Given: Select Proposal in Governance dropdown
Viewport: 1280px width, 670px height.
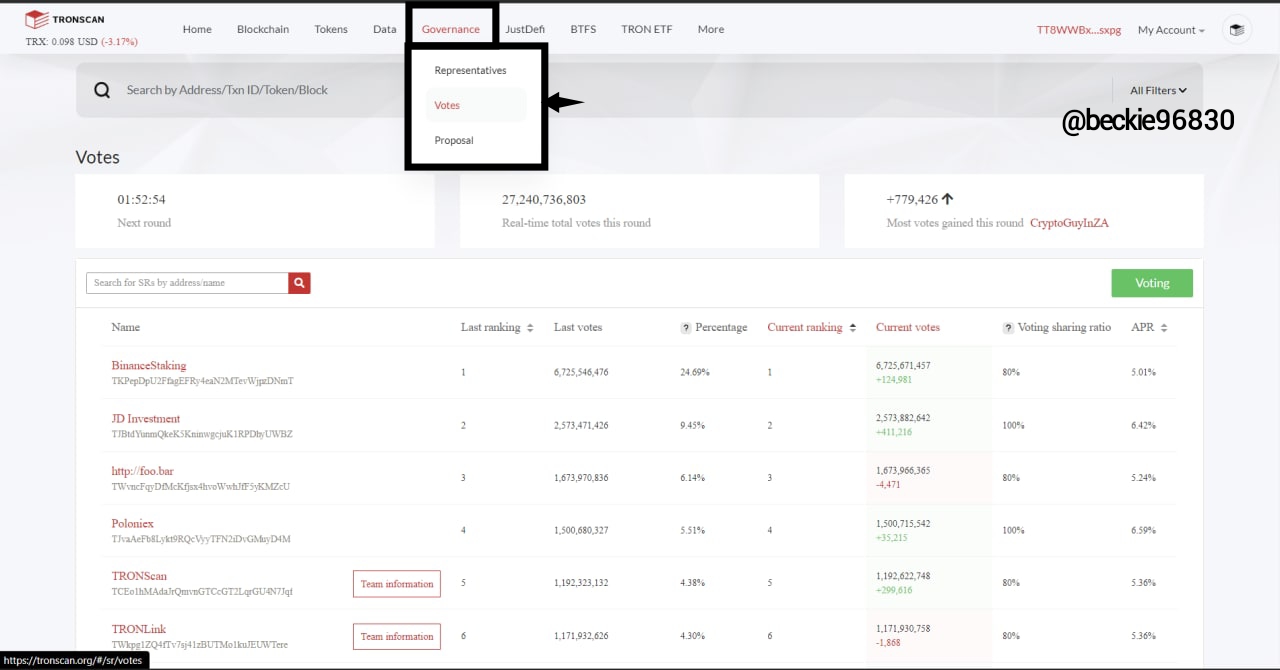Looking at the screenshot, I should [x=454, y=140].
